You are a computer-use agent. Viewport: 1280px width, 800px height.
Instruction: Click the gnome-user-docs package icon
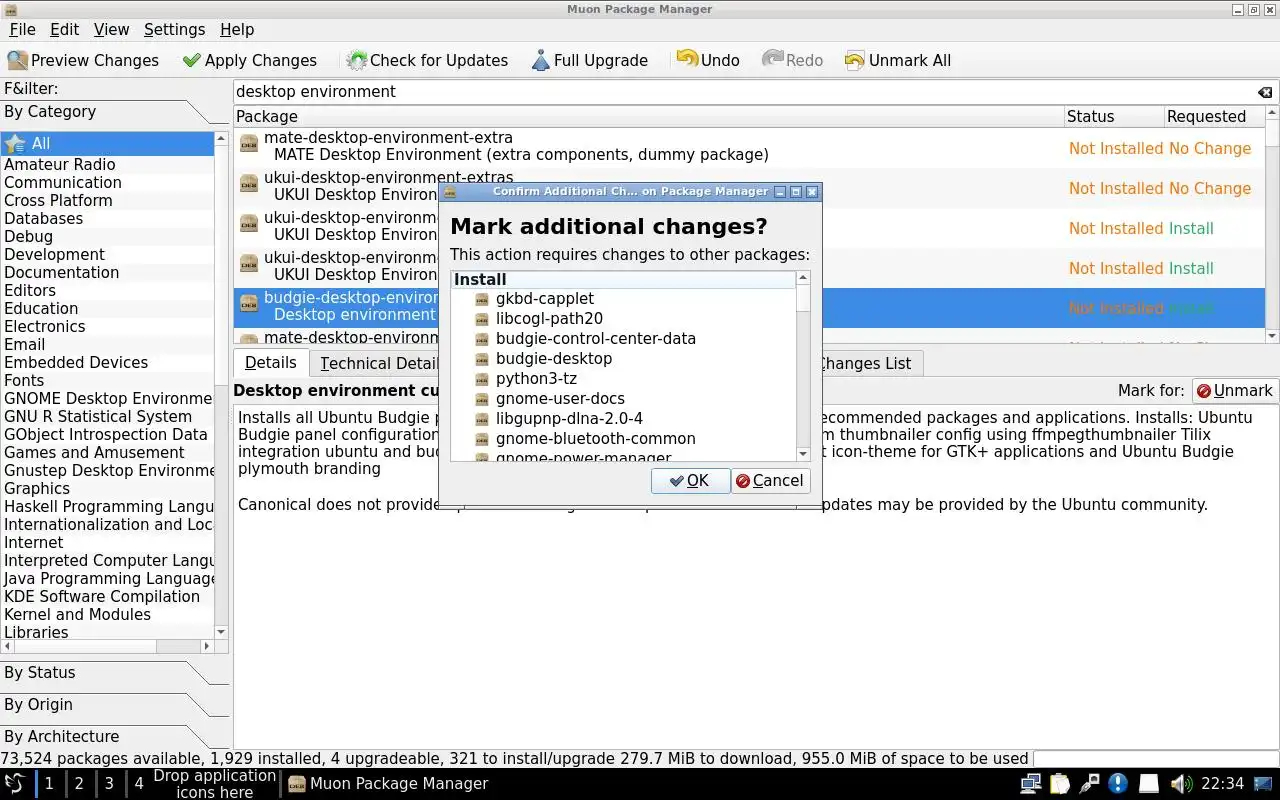point(482,399)
